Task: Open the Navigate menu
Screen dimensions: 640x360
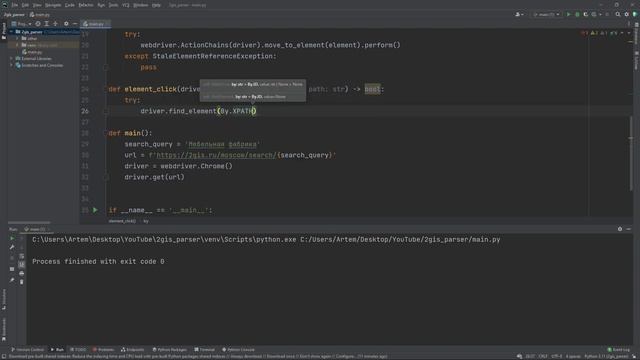Action: coord(53,5)
